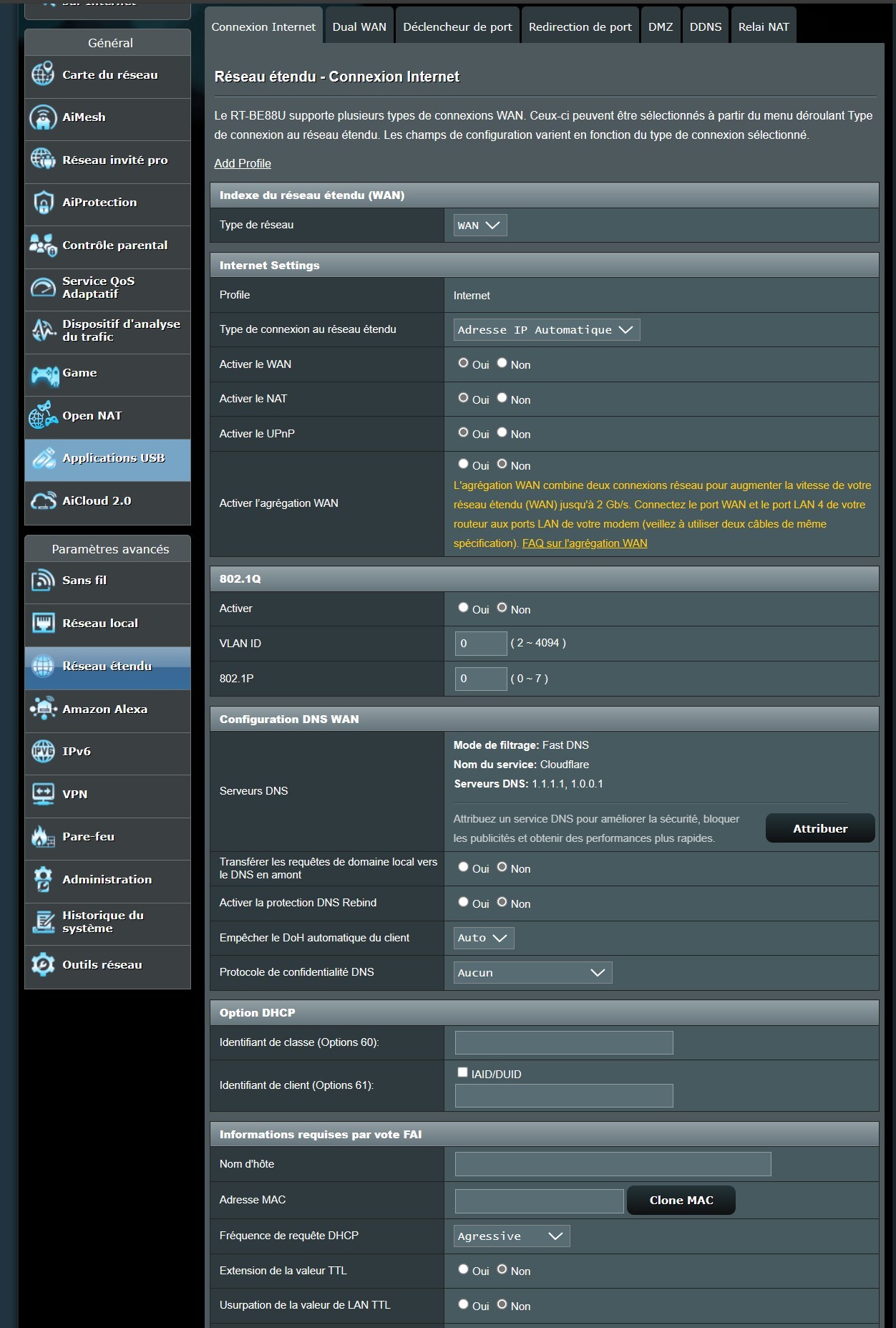This screenshot has height=1328, width=896.
Task: Click the Nom d'hôte input field
Action: point(613,1164)
